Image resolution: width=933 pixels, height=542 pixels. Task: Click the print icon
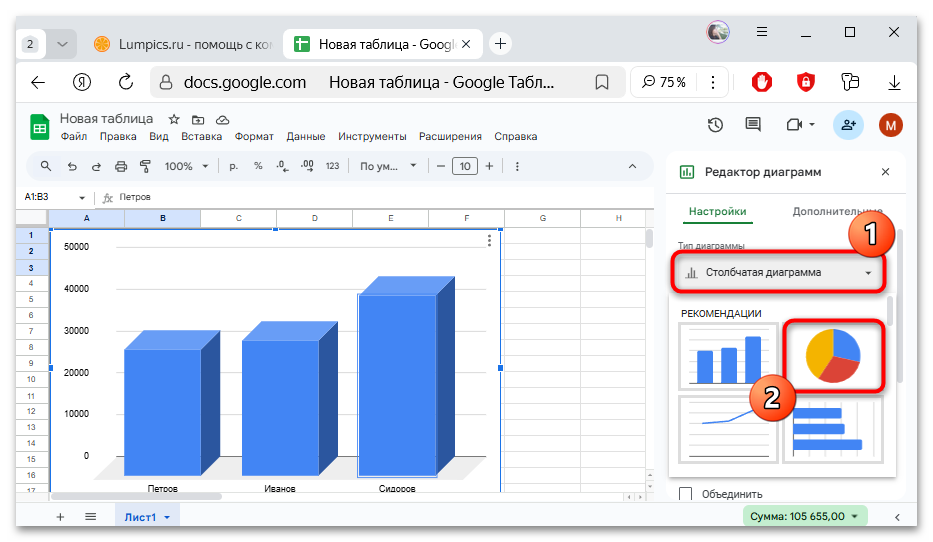(121, 166)
